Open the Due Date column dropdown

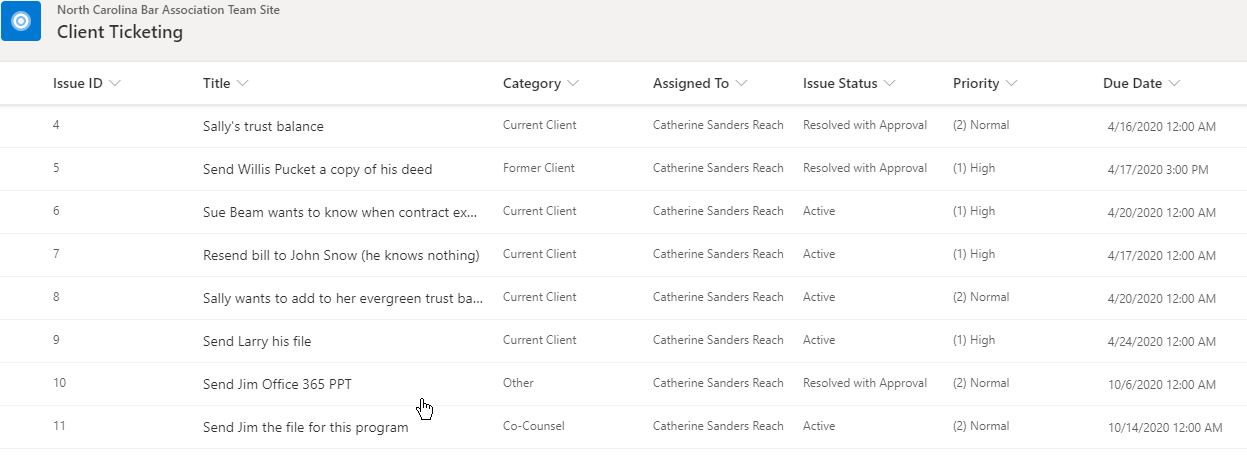pyautogui.click(x=1174, y=84)
